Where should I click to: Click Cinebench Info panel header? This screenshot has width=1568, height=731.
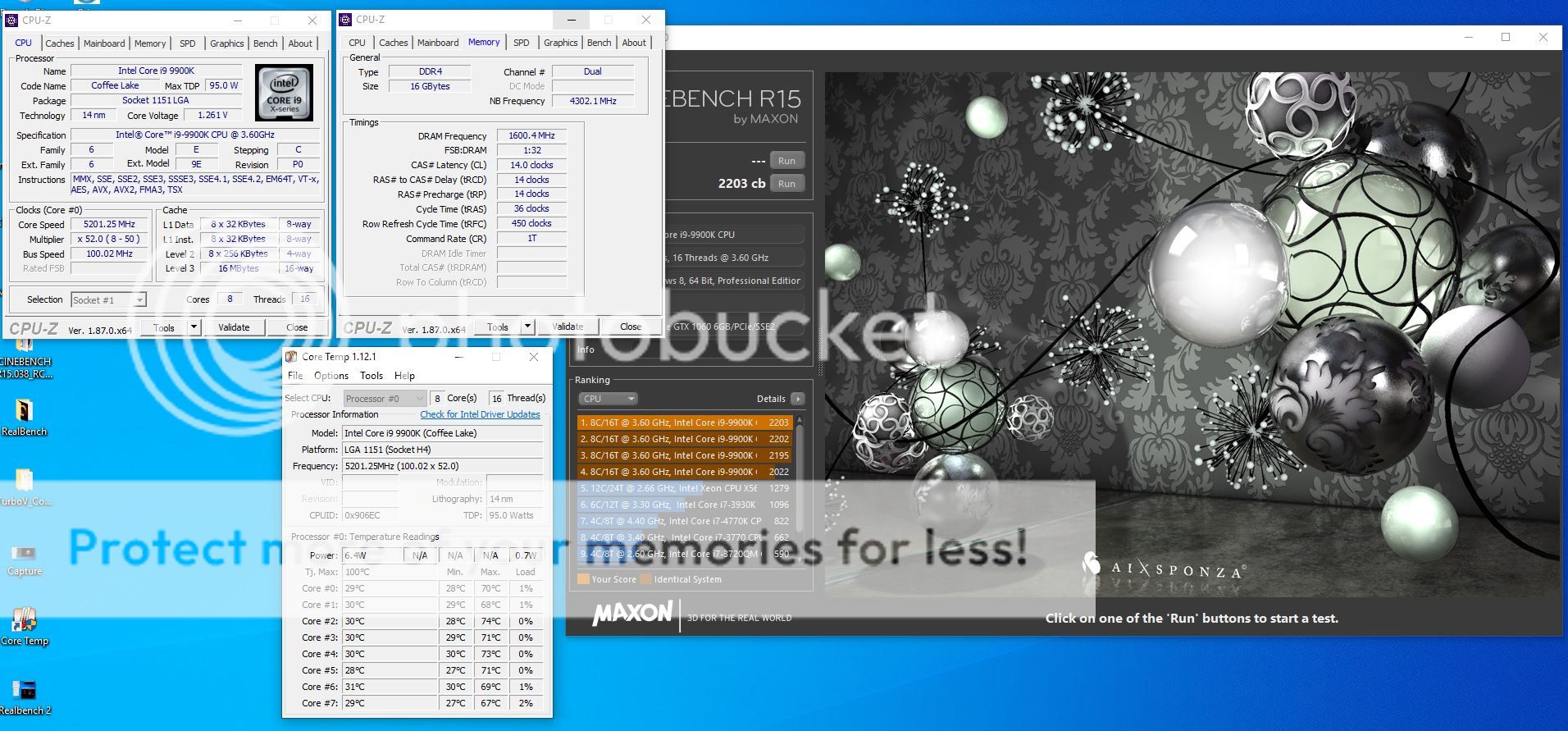point(586,350)
